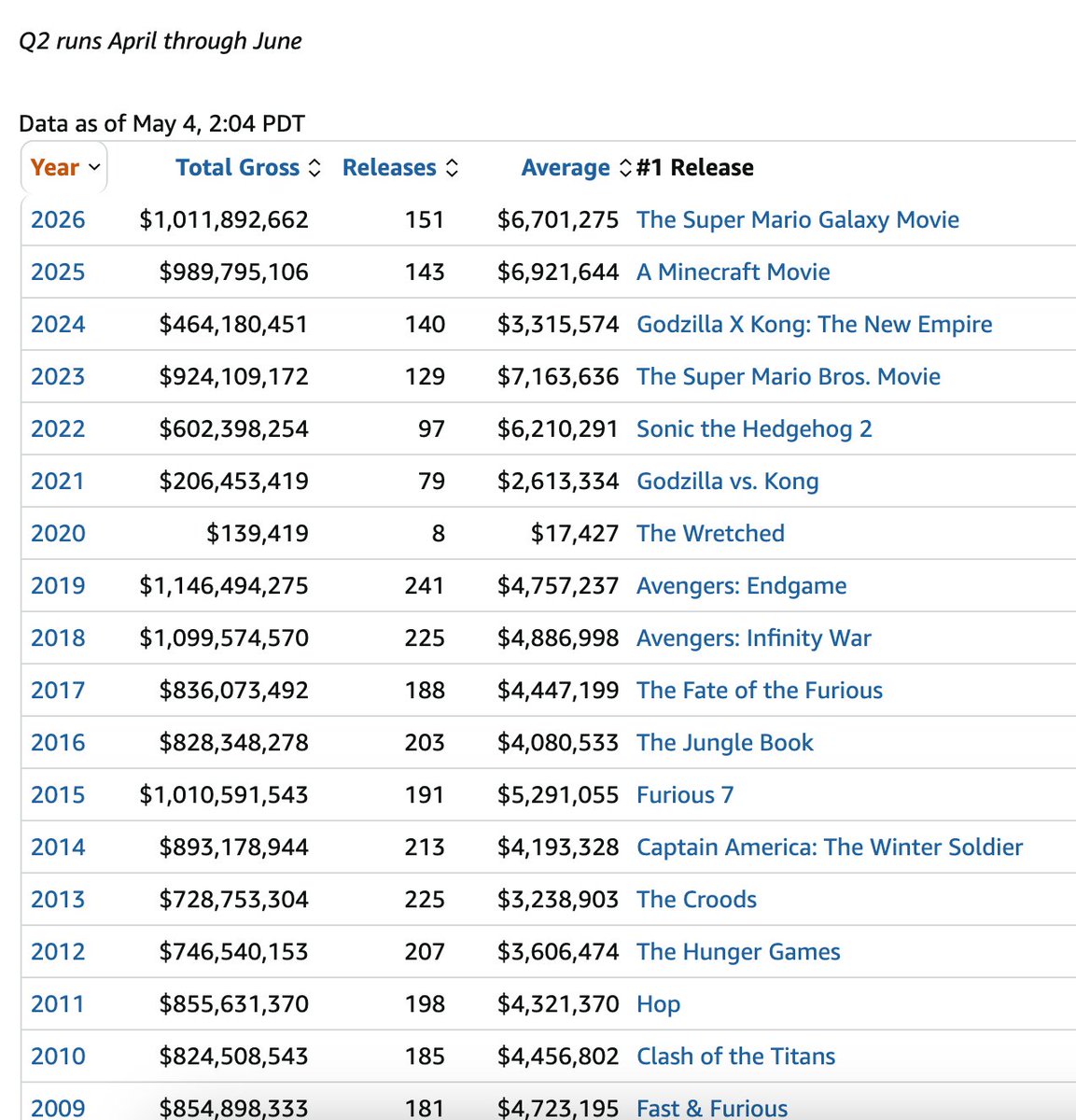Open the 2010 year link
The image size is (1076, 1120).
[x=58, y=1057]
